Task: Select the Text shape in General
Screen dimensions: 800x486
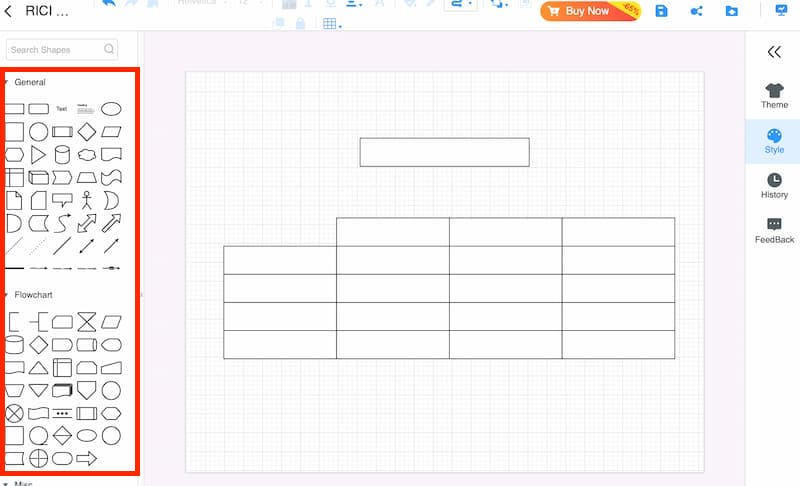Action: (62, 109)
